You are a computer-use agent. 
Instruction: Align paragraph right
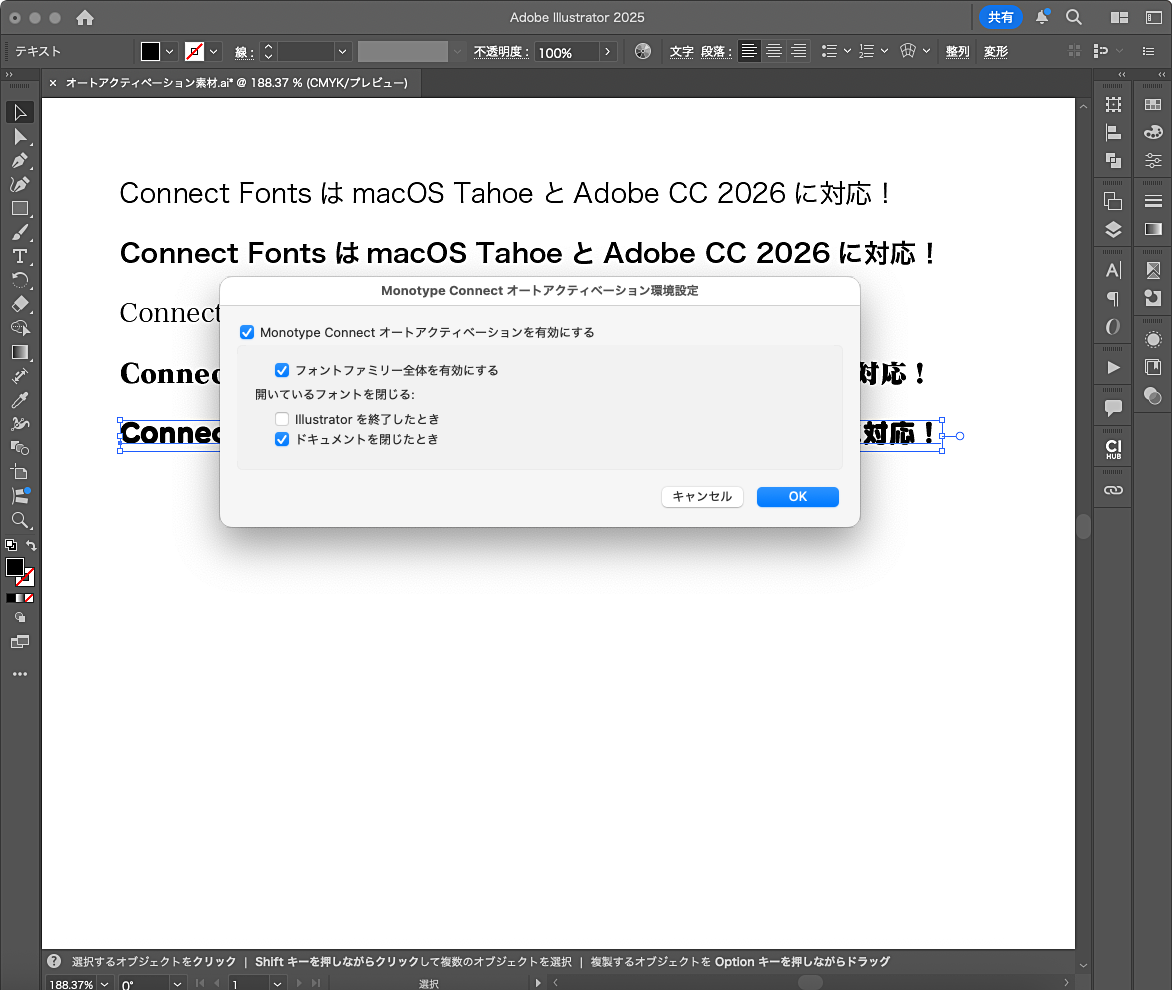798,51
